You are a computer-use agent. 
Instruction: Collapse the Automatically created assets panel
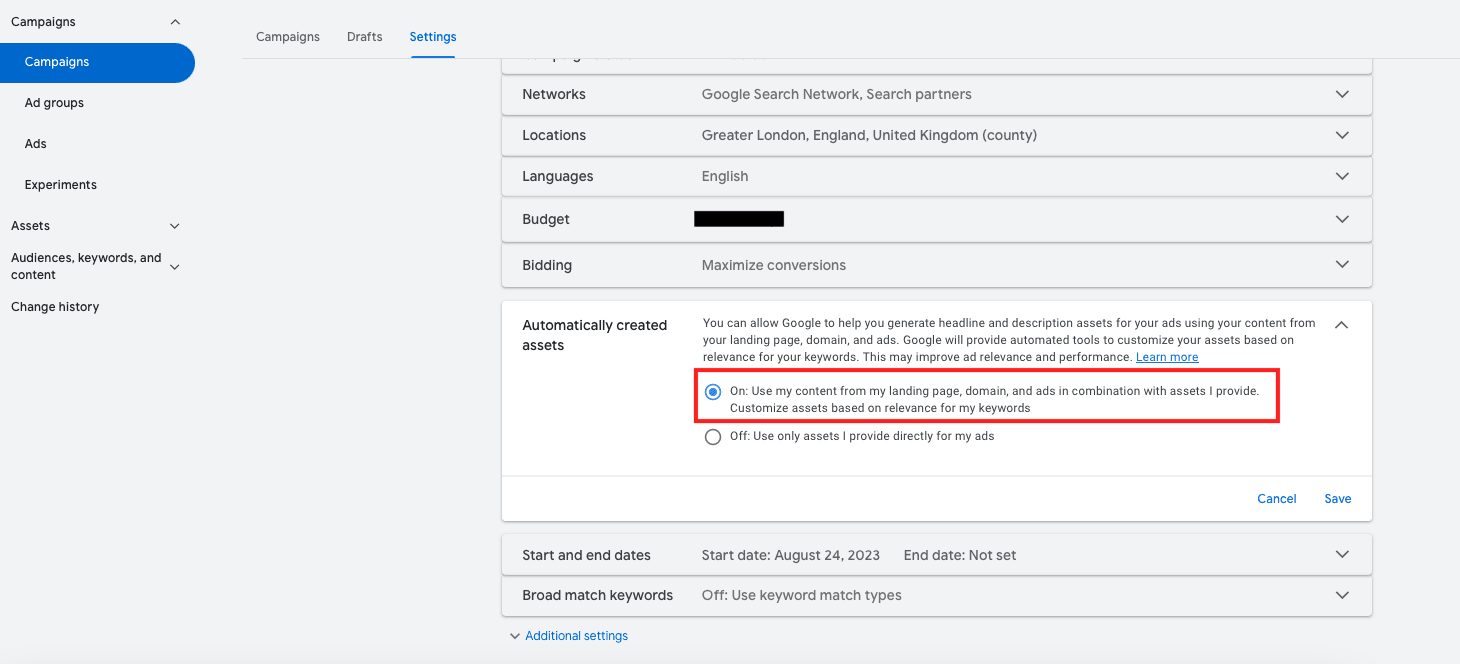click(1341, 325)
